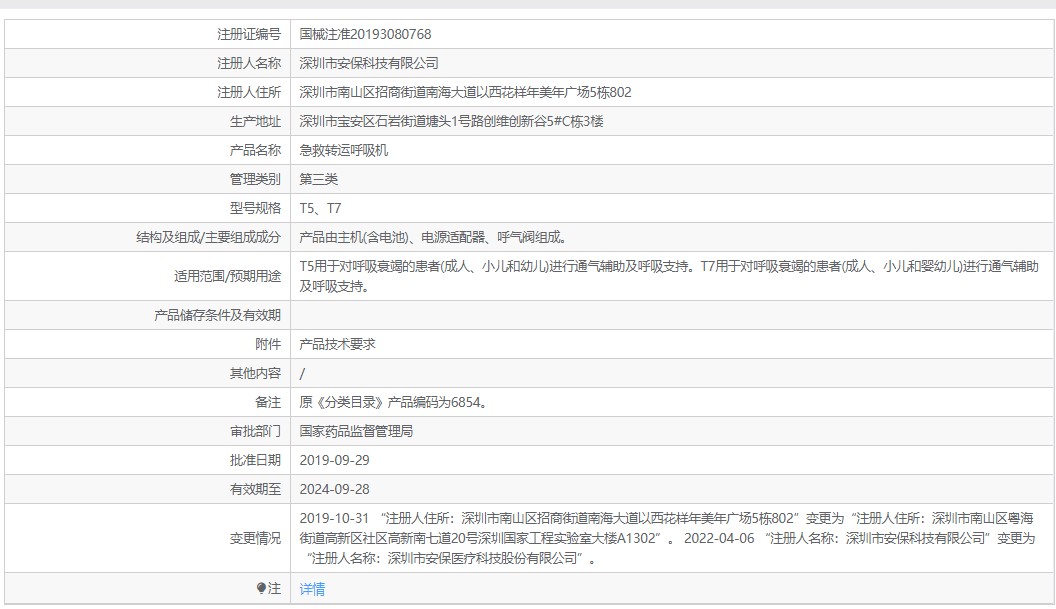Click remark 原《分类目录》产品编码为6854

[393, 402]
